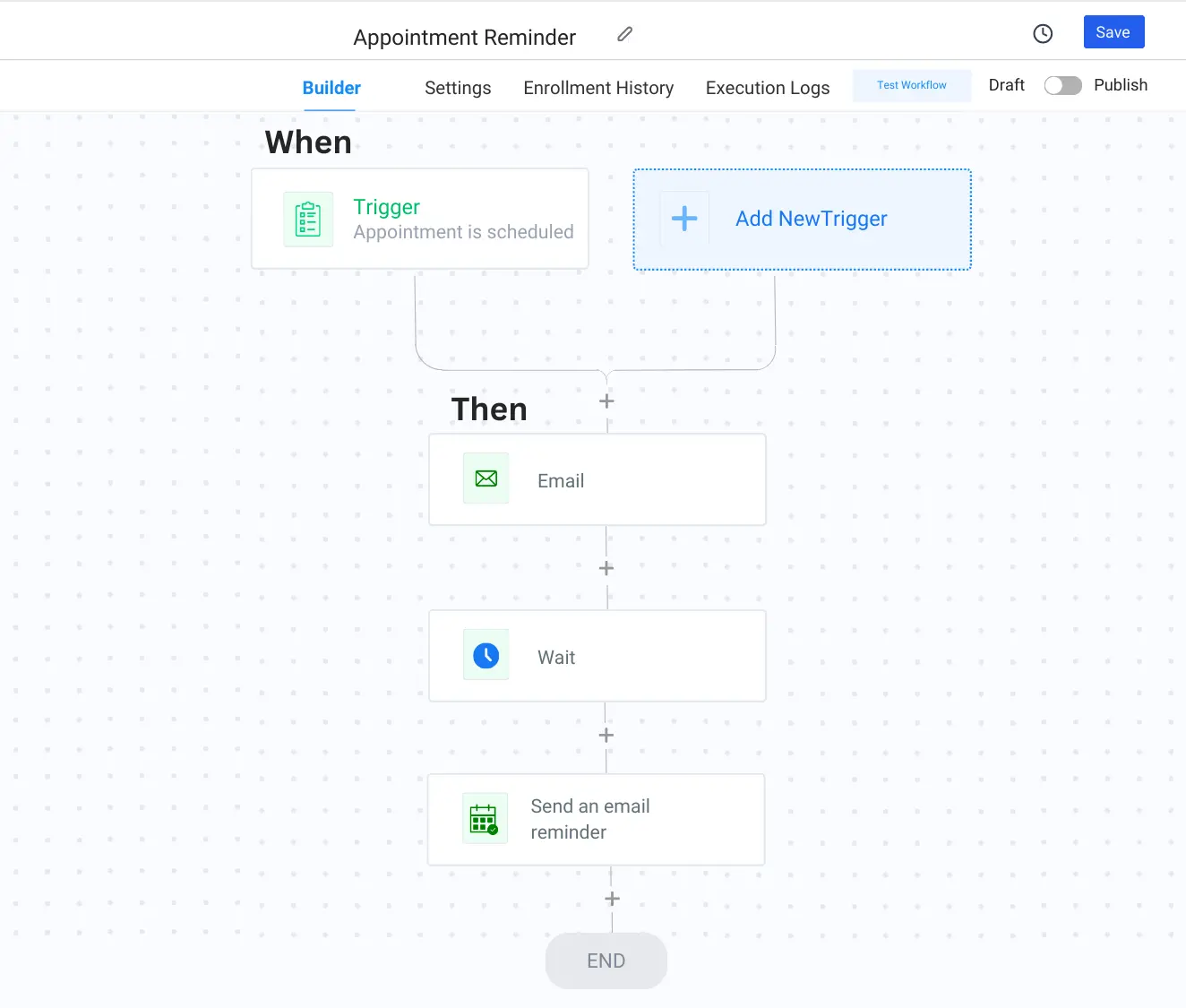Click the END node

(606, 961)
